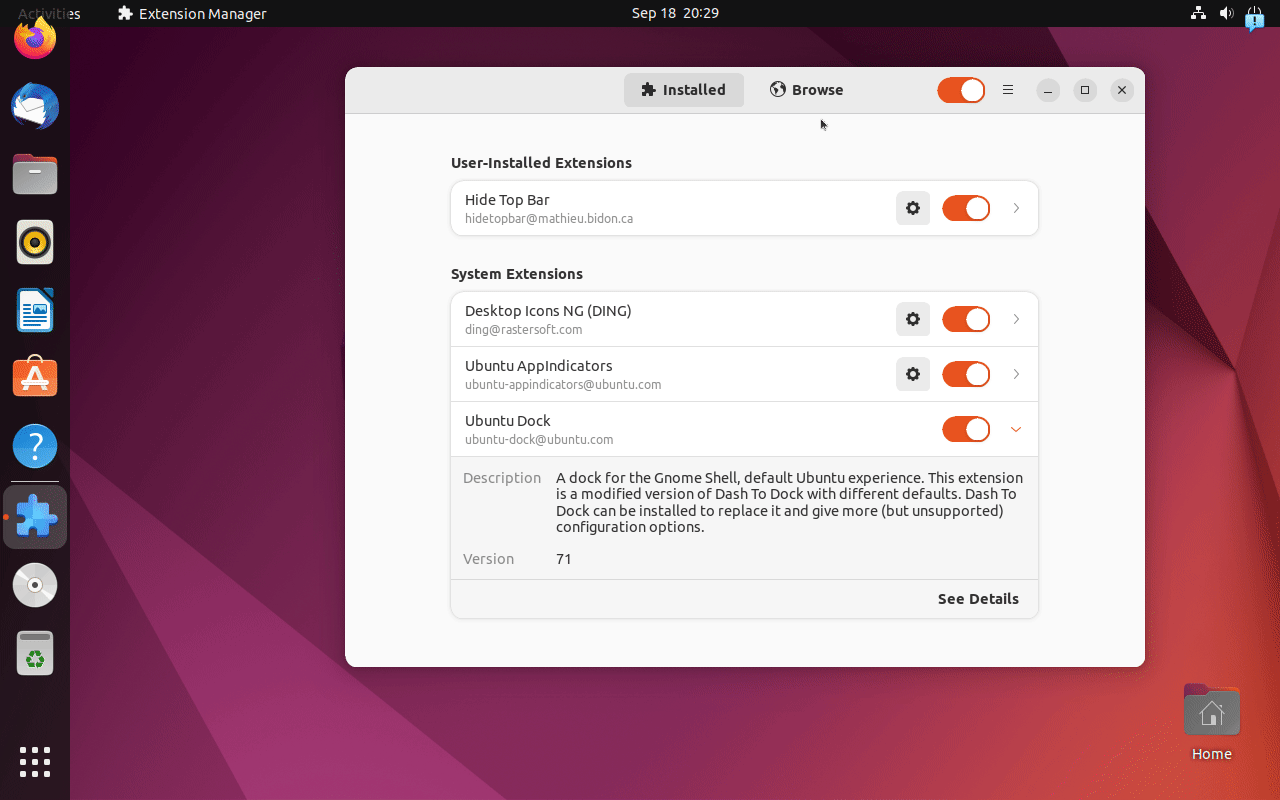
Task: Open LibreOffice Writer from the dock
Action: (35, 310)
